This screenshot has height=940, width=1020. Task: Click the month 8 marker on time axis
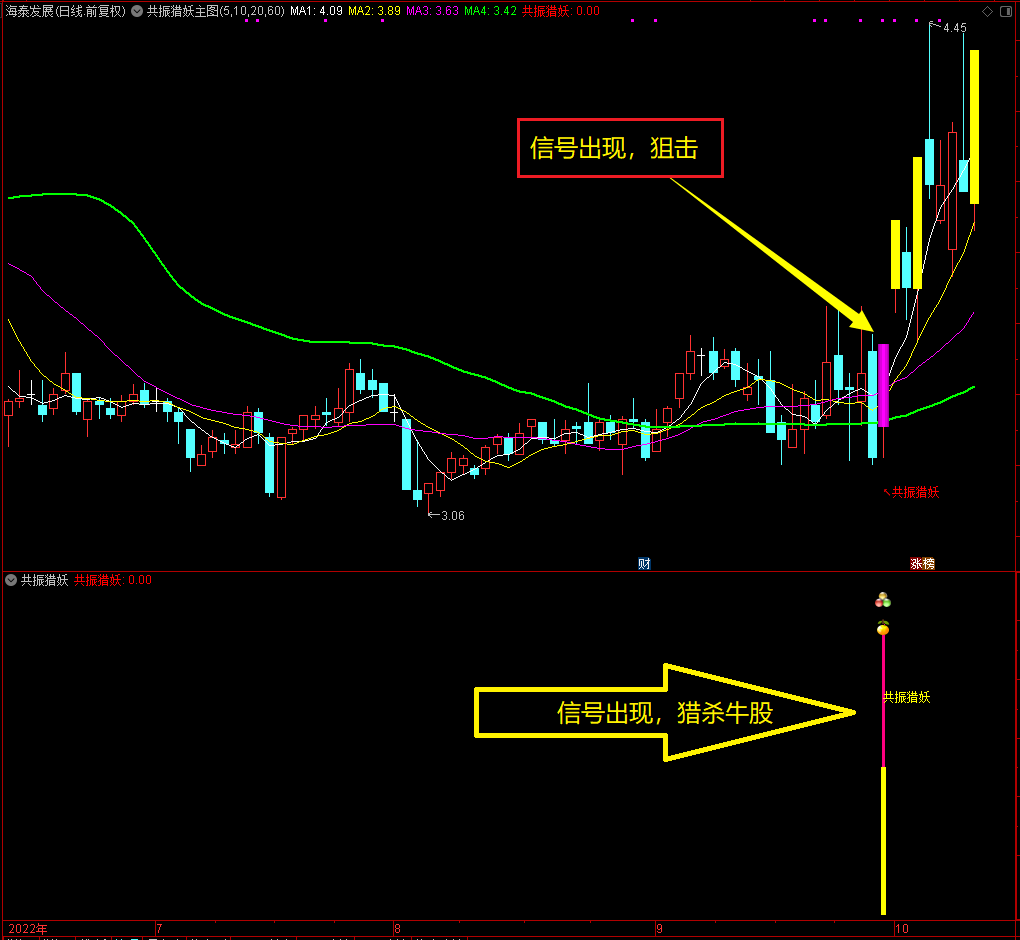397,928
